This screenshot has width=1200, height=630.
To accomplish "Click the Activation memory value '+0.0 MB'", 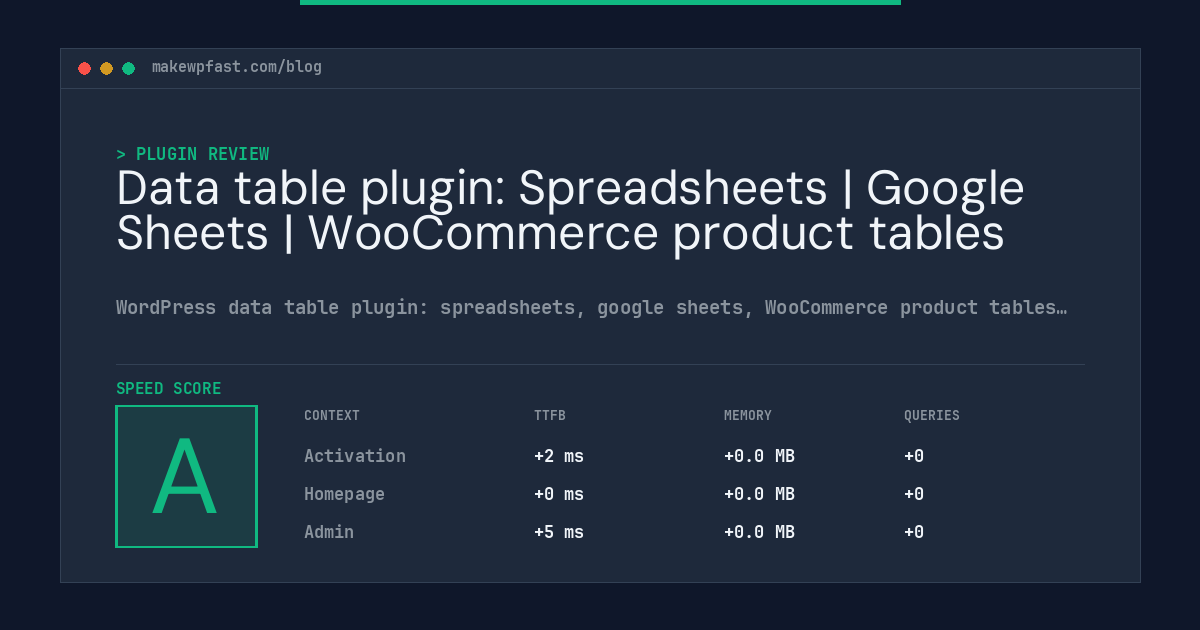I will click(x=759, y=456).
